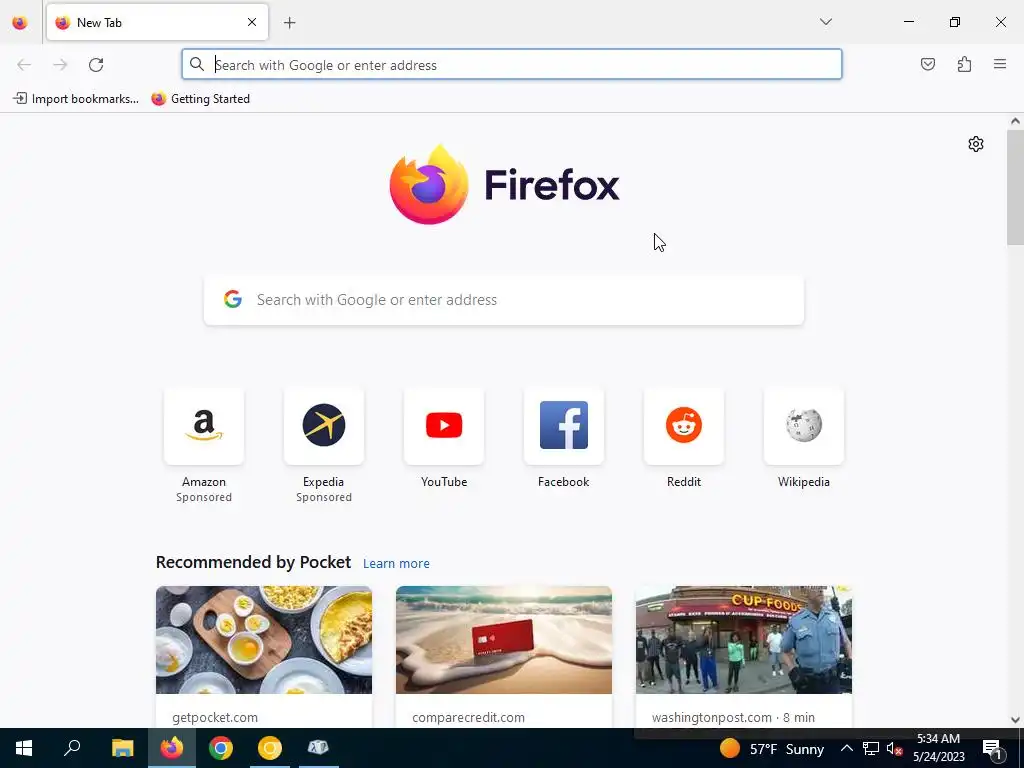Open the rightmost pinned taskbar app icon
The height and width of the screenshot is (768, 1024).
click(x=318, y=748)
